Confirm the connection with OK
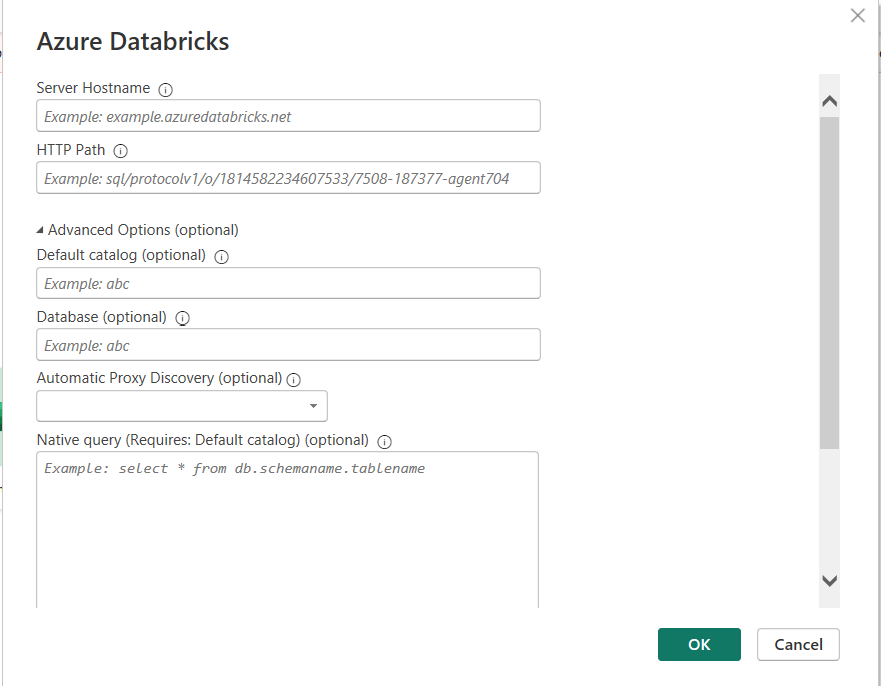 699,645
